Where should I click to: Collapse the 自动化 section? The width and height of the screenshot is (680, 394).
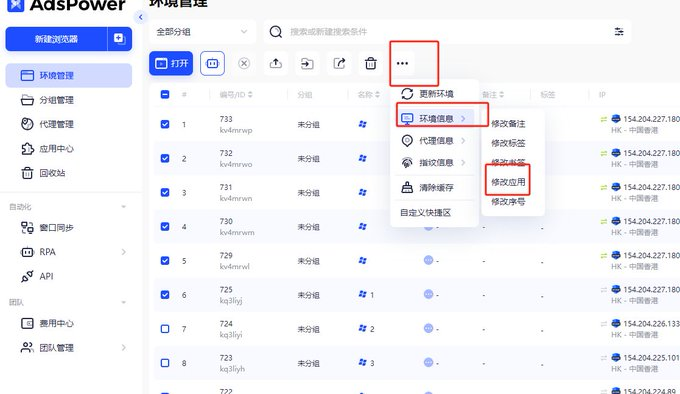point(124,207)
